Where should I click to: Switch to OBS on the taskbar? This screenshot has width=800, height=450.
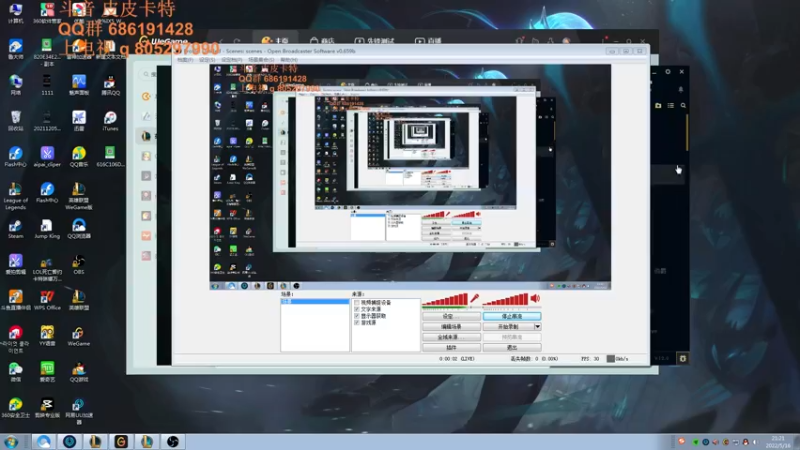coord(173,441)
